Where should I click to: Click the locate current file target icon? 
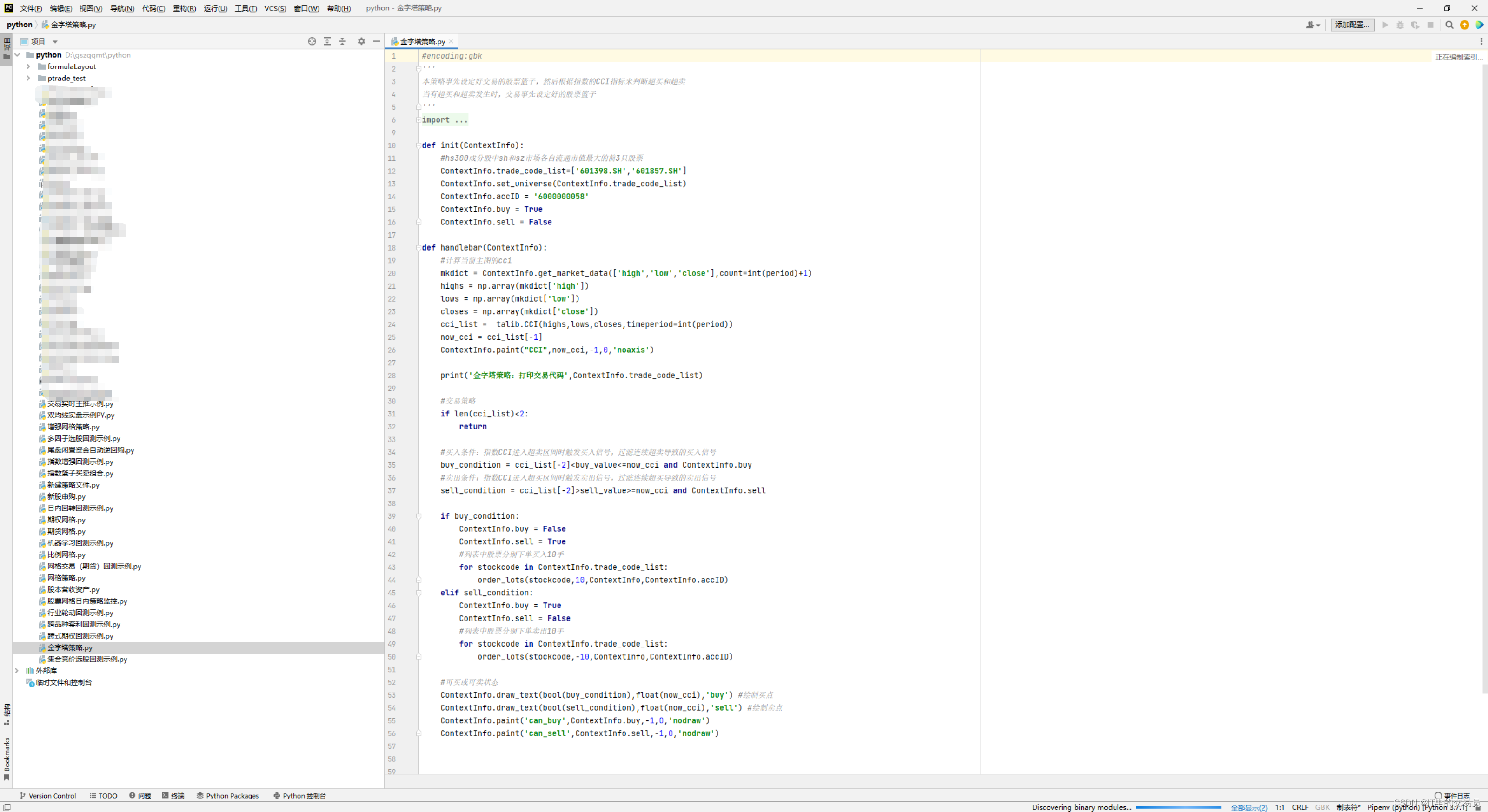pos(312,41)
